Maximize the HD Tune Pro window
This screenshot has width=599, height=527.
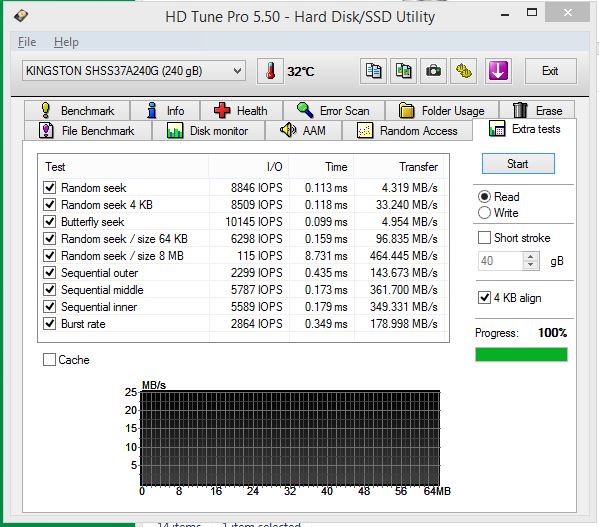coord(532,13)
